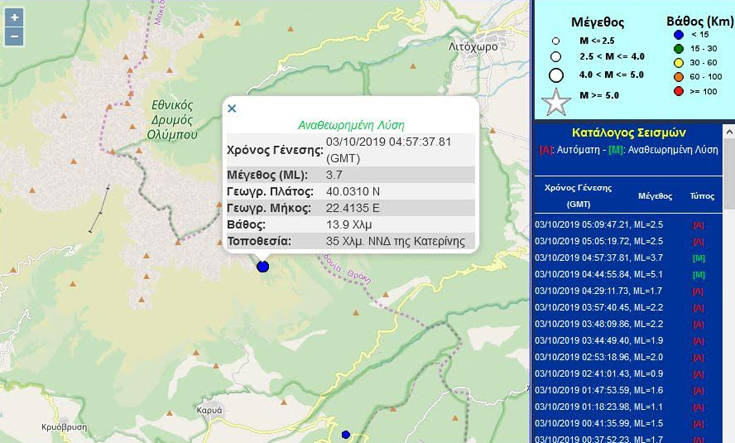The image size is (735, 443).
Task: Click the earthquake catalog vertical scrollbar
Action: [730, 300]
